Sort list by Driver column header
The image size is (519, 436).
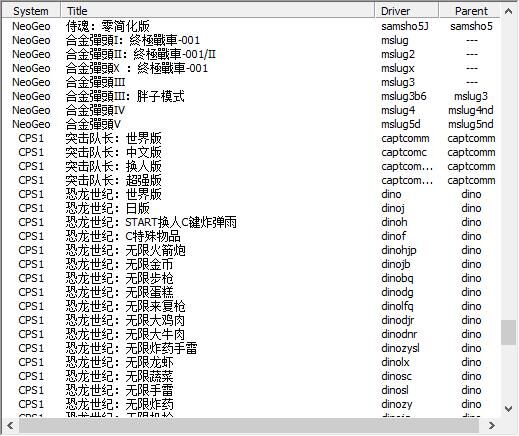coord(407,11)
